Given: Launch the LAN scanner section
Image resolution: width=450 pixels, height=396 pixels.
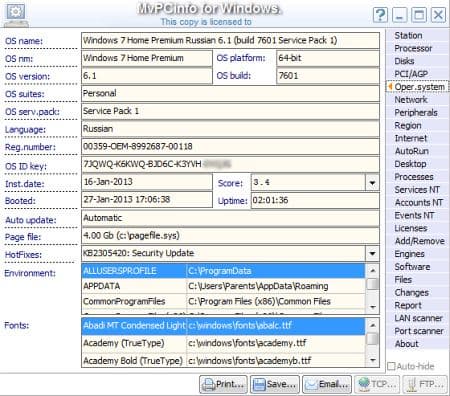Looking at the screenshot, I should 418,318.
